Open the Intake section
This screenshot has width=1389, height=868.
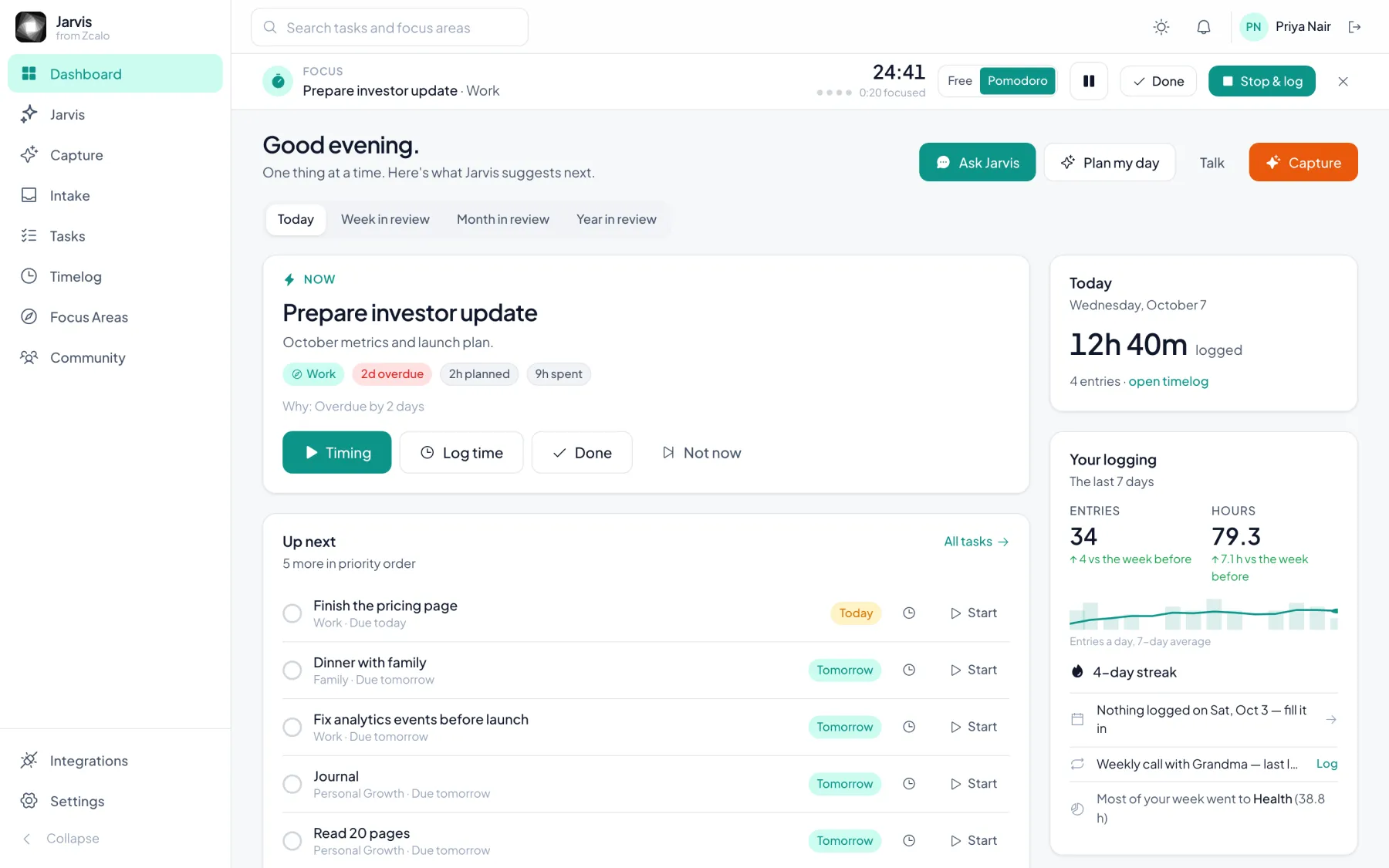(x=115, y=195)
